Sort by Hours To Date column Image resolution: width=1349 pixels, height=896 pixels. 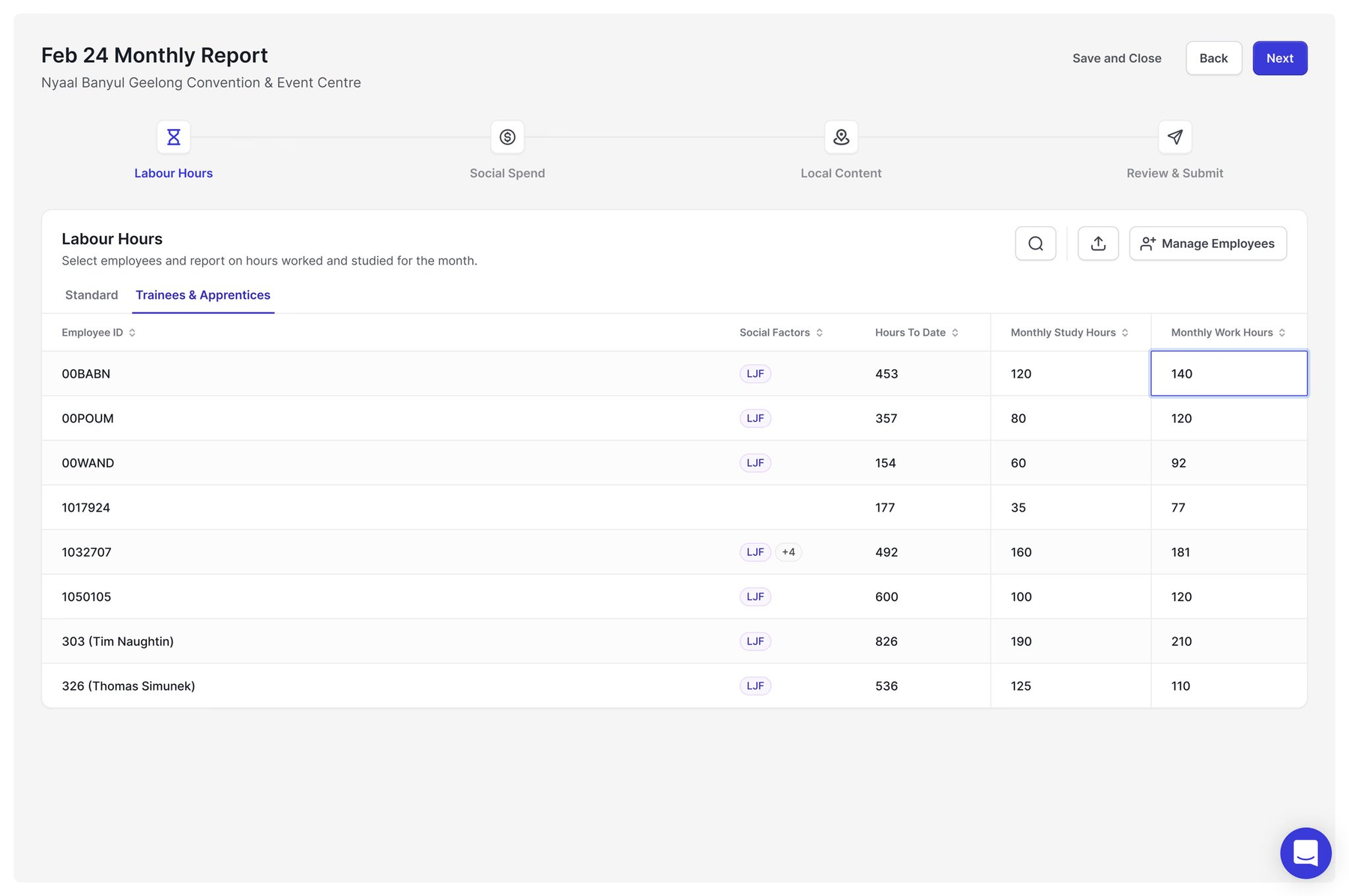(x=917, y=333)
